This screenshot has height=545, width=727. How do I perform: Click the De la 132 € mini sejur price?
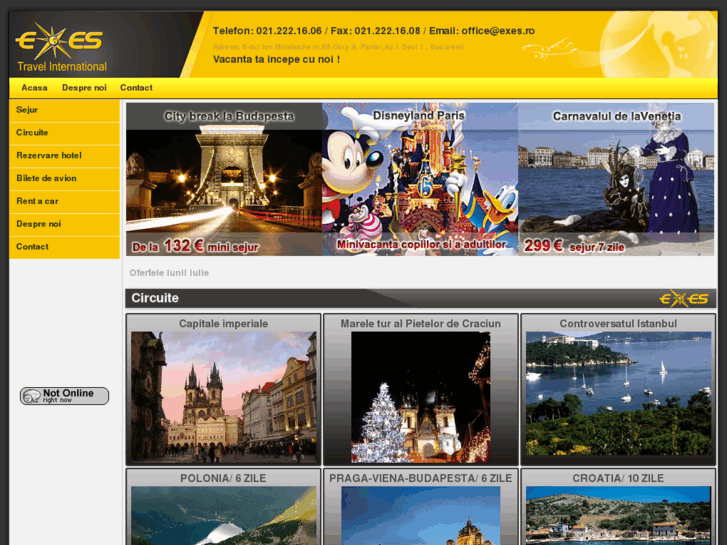[x=195, y=246]
